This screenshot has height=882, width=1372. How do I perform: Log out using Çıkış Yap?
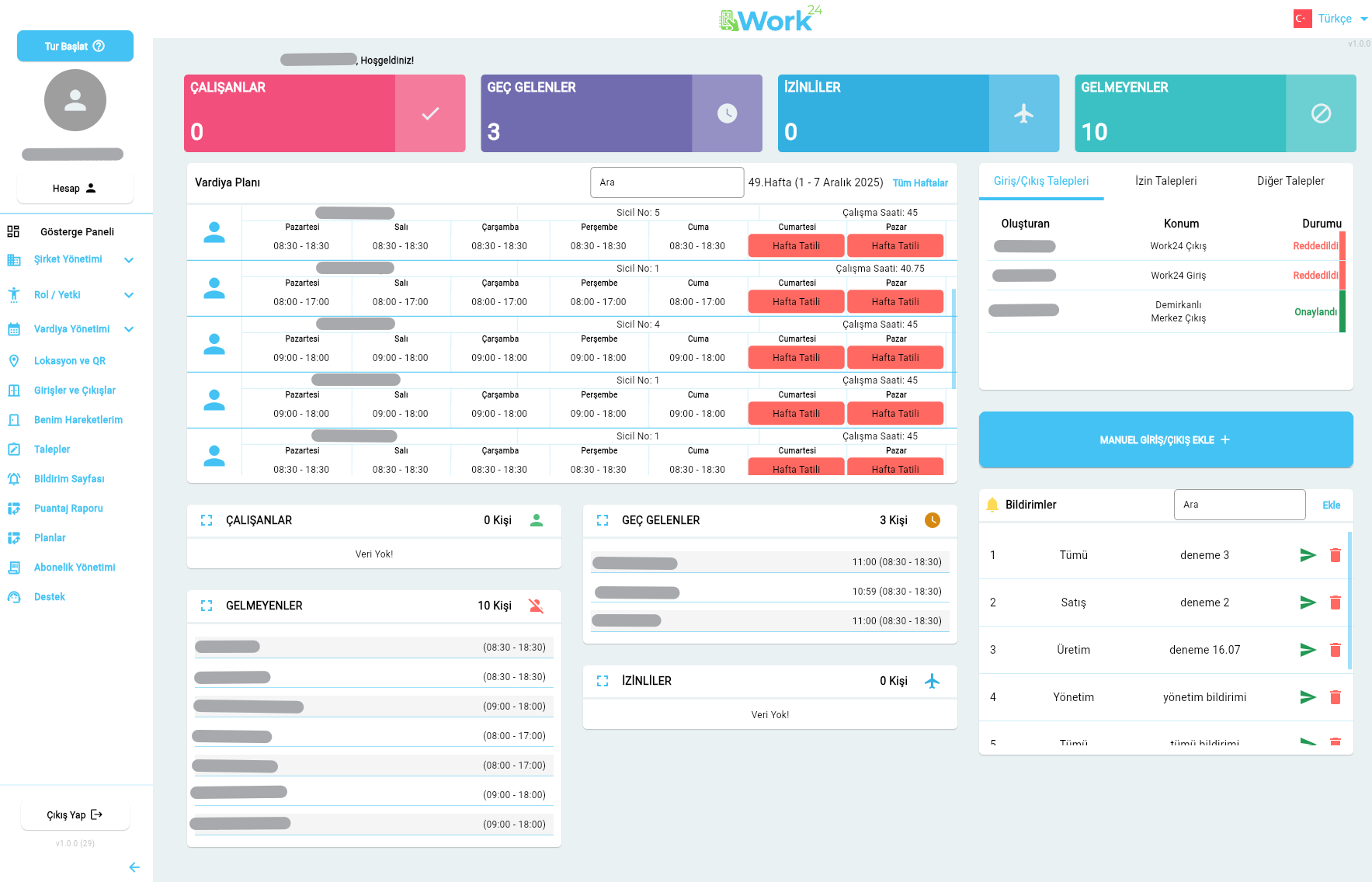75,814
